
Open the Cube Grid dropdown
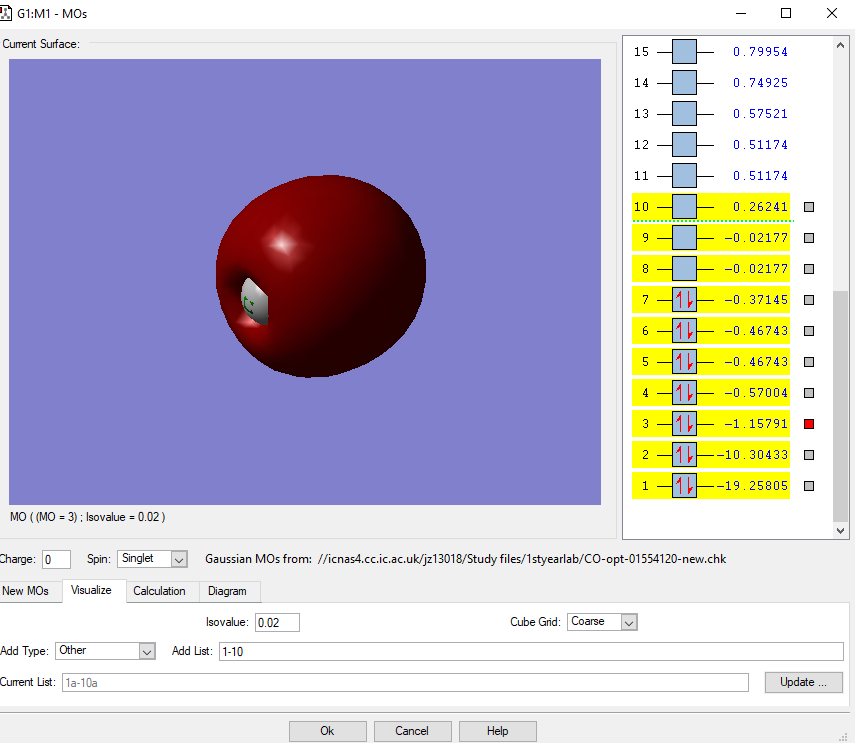pyautogui.click(x=602, y=622)
